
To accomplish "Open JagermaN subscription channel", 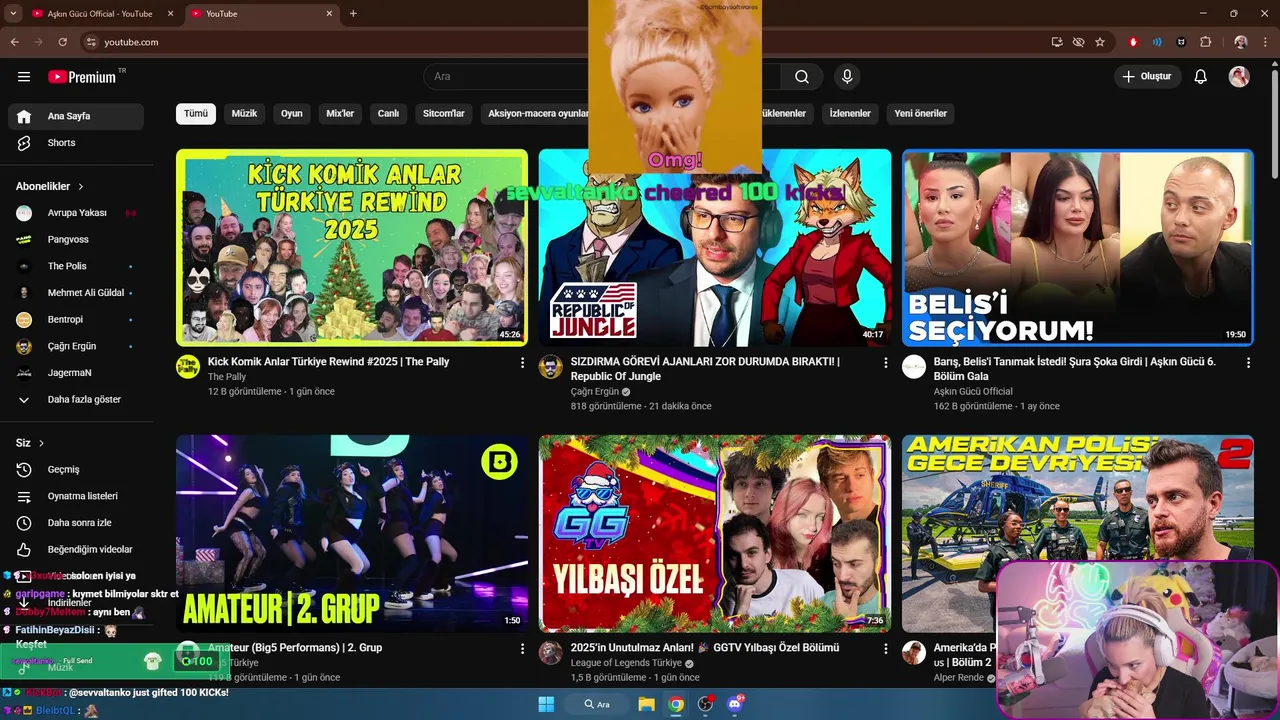I will [x=76, y=373].
